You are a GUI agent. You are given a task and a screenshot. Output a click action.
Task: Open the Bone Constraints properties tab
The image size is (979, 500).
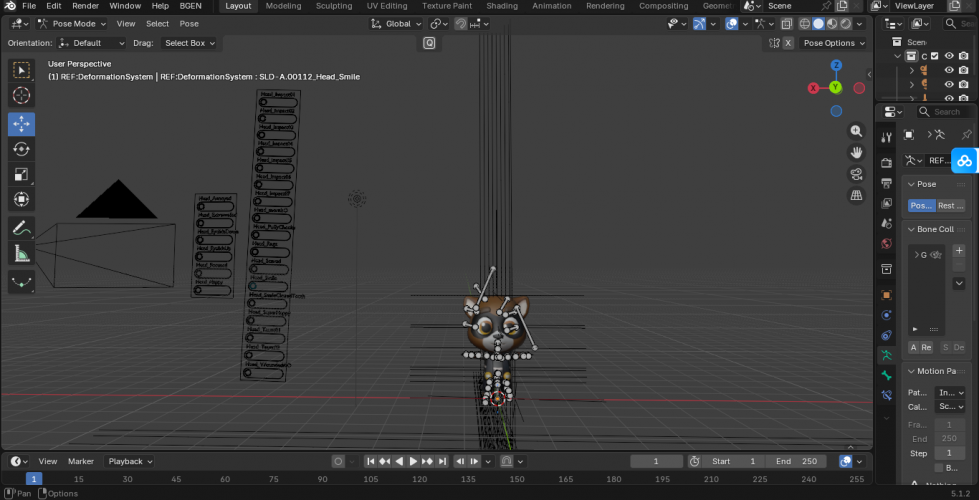(x=886, y=395)
